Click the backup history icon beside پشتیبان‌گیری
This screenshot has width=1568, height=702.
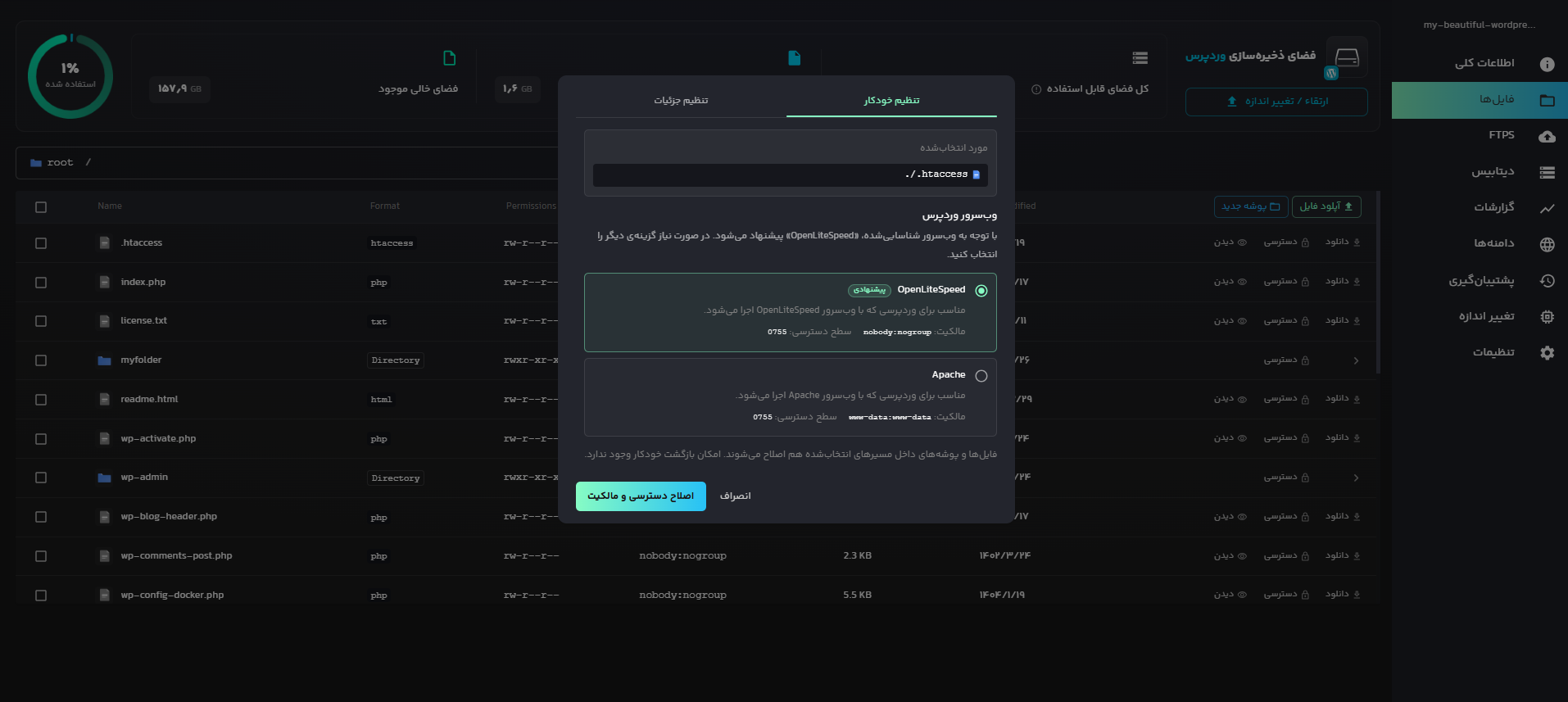tap(1547, 281)
